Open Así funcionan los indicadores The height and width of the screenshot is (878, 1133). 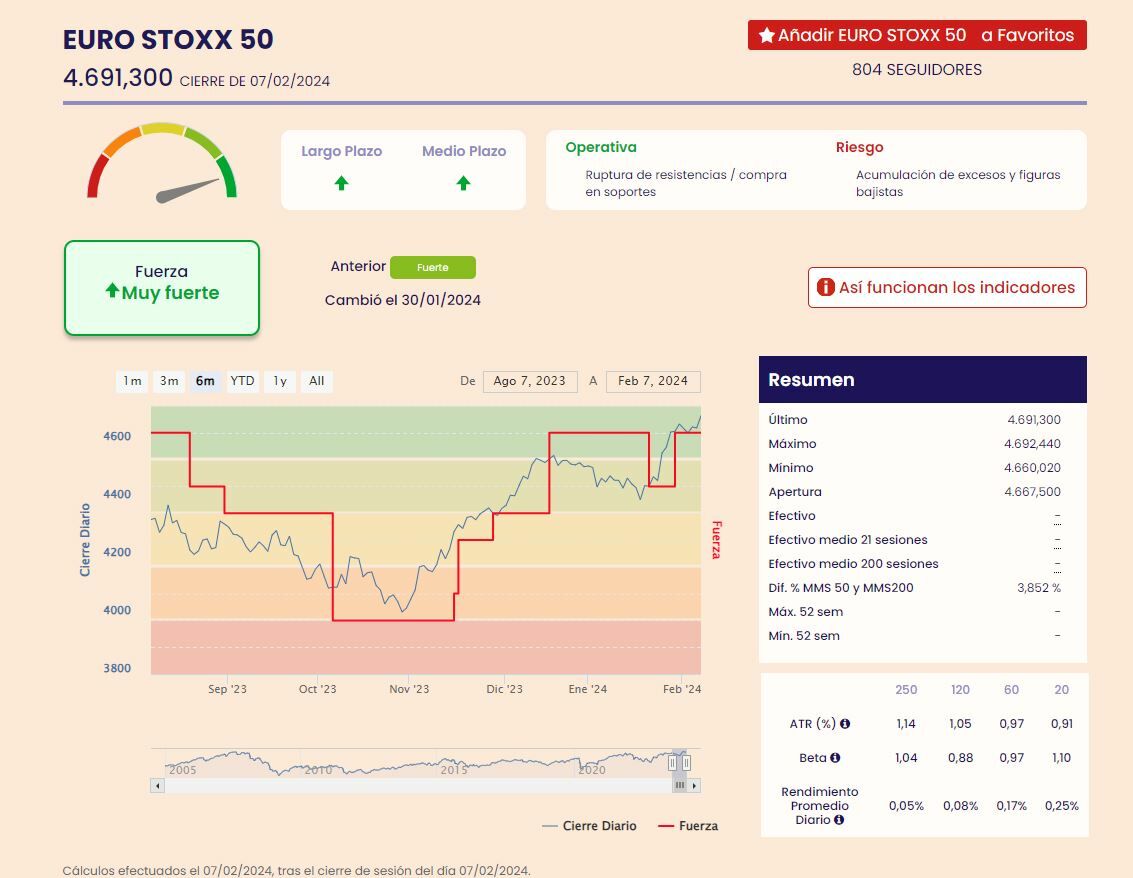[x=946, y=288]
